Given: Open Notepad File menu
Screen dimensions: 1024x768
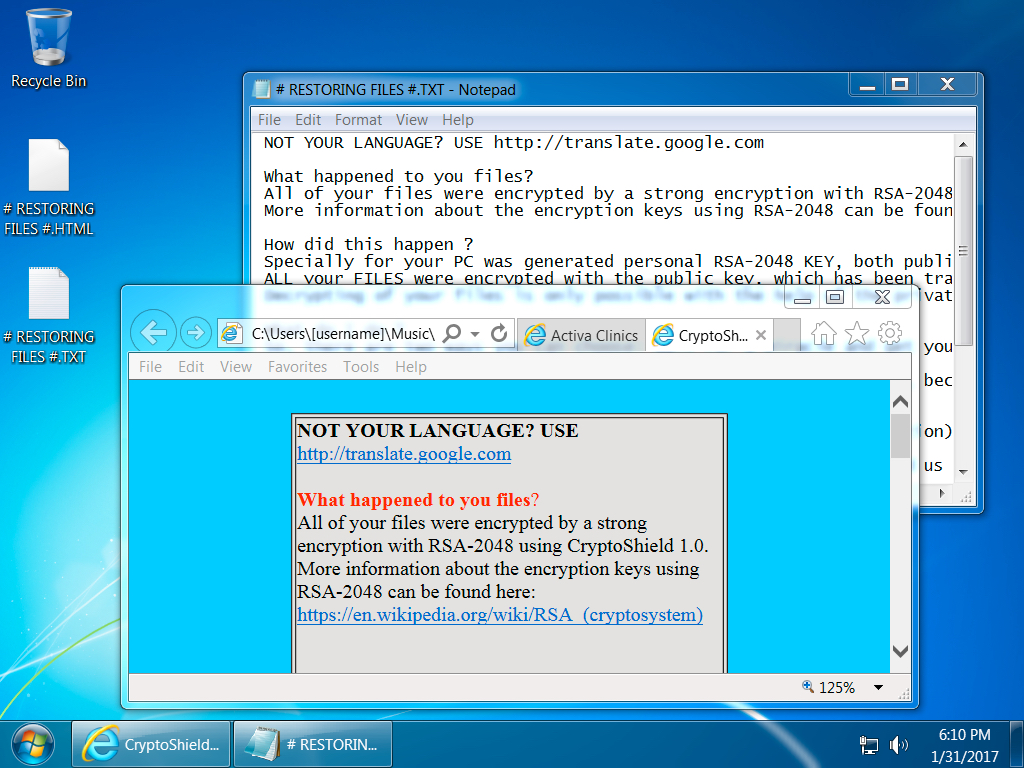Looking at the screenshot, I should 269,120.
